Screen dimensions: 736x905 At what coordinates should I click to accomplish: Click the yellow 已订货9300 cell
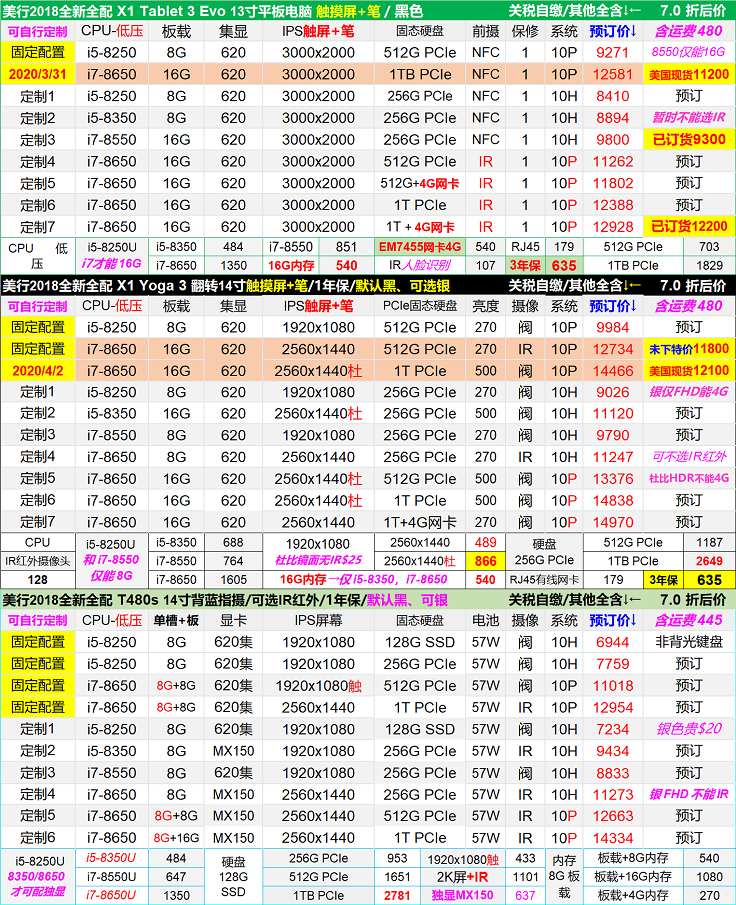[688, 140]
